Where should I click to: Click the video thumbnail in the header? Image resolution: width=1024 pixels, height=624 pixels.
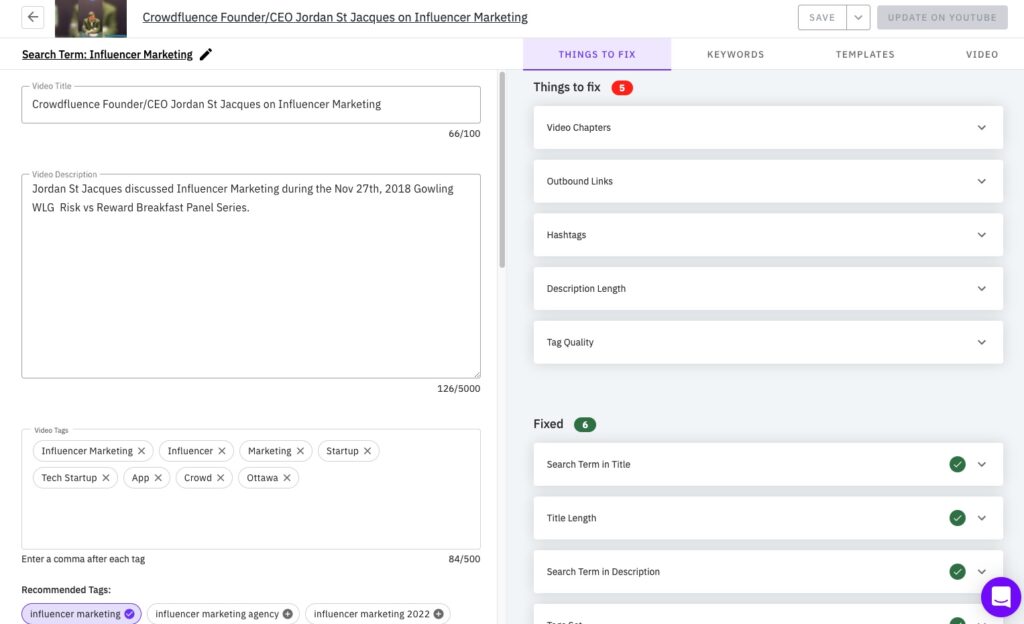pos(91,18)
